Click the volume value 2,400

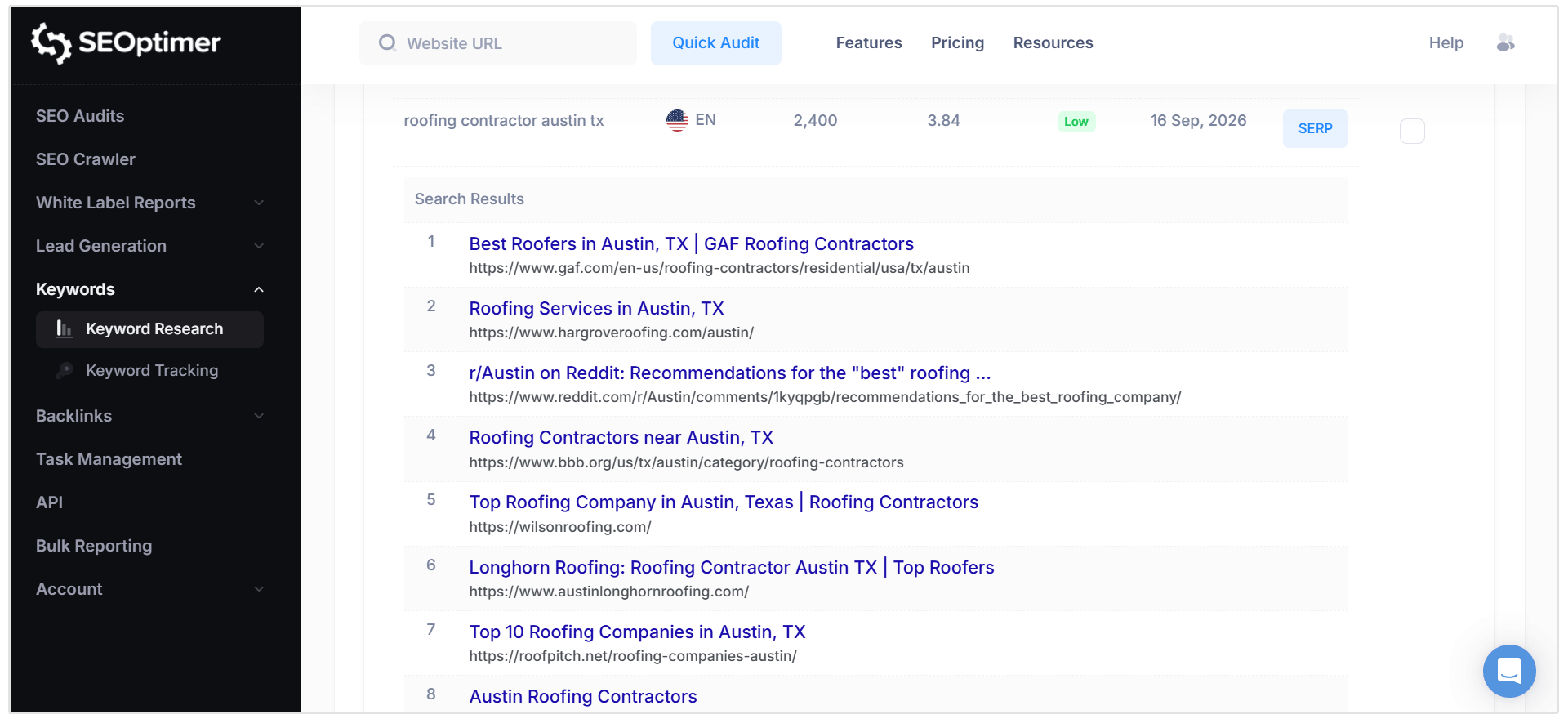[815, 120]
